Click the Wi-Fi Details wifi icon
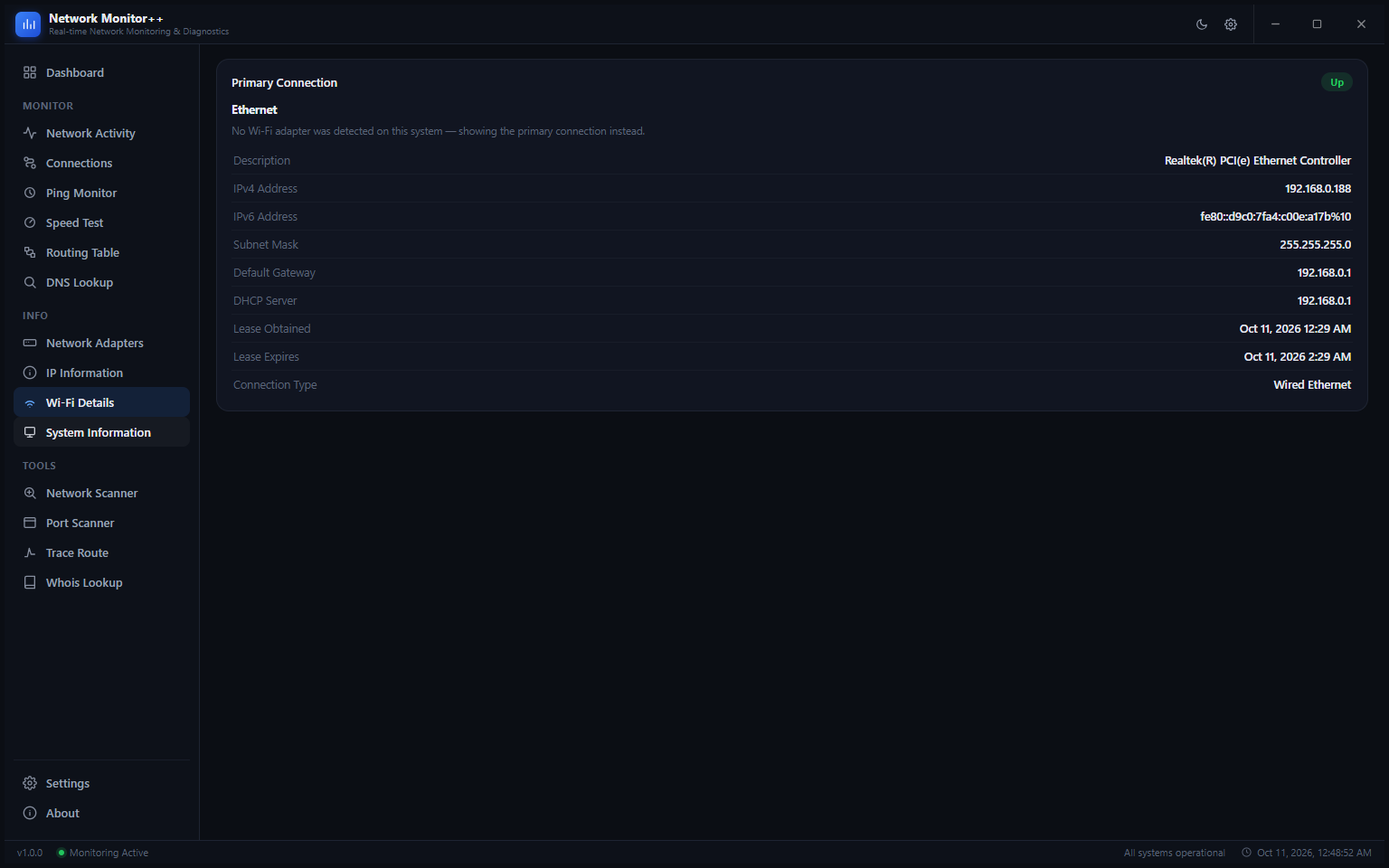The width and height of the screenshot is (1389, 868). 30,403
